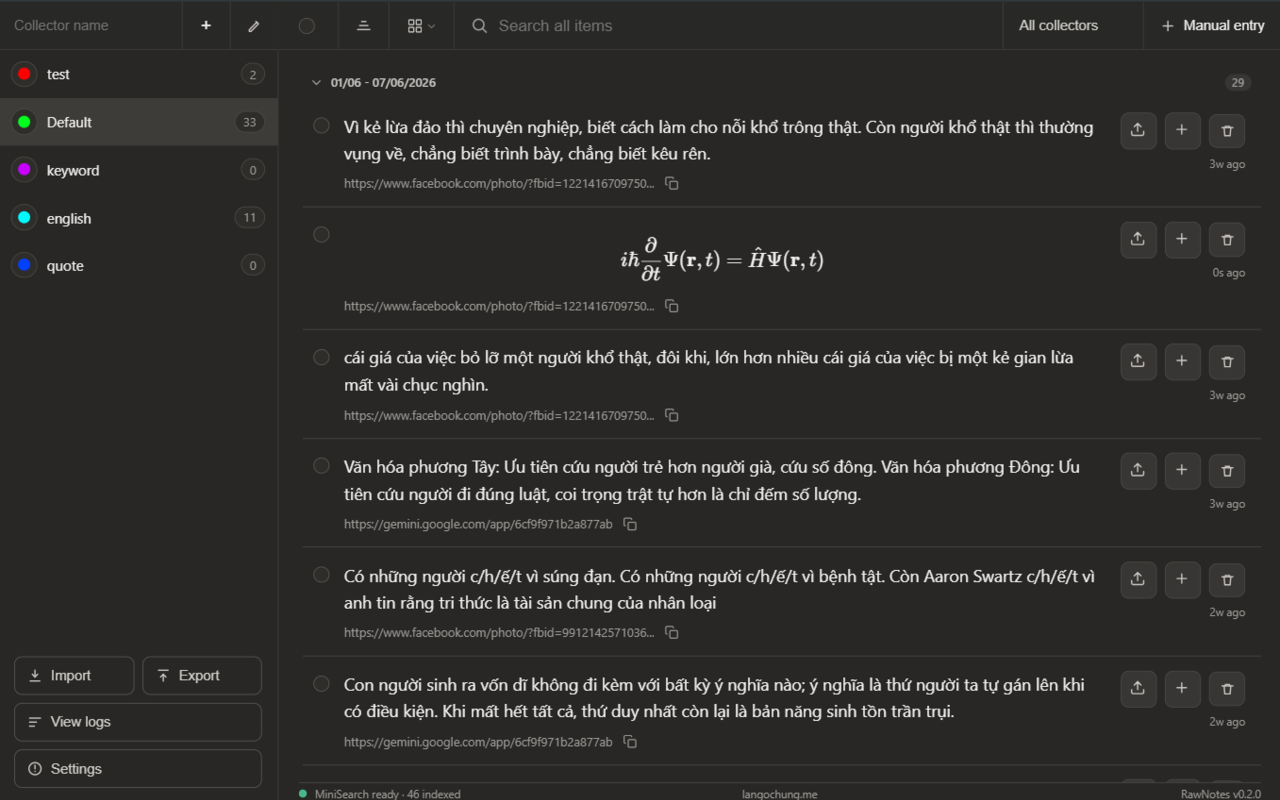1280x800 pixels.
Task: Click plus on 'Có những người' note
Action: (1182, 580)
